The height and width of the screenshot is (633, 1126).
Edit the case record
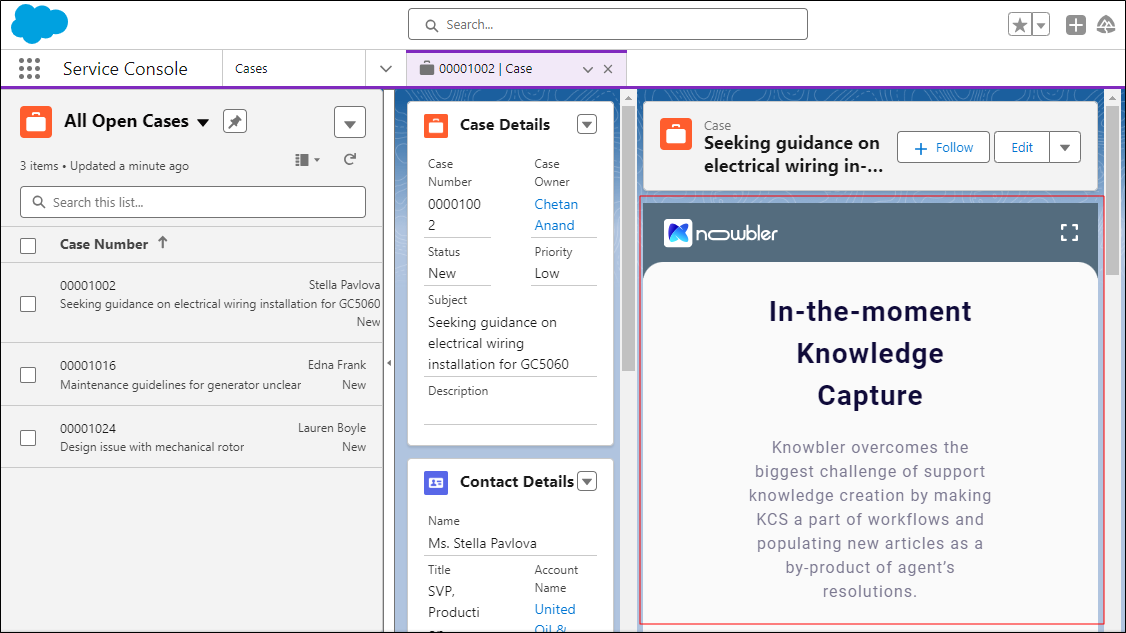pos(1022,147)
